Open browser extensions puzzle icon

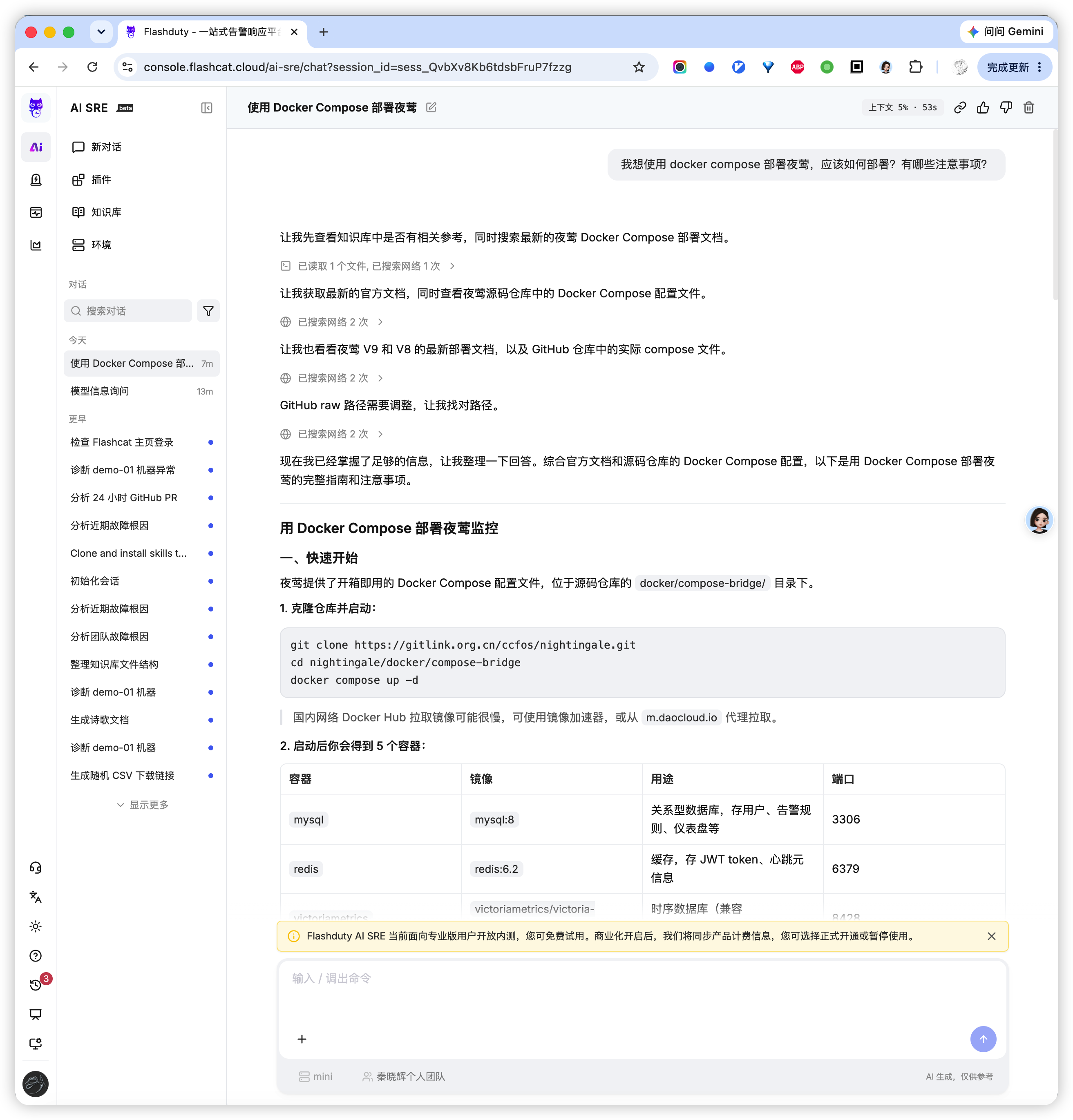[915, 67]
